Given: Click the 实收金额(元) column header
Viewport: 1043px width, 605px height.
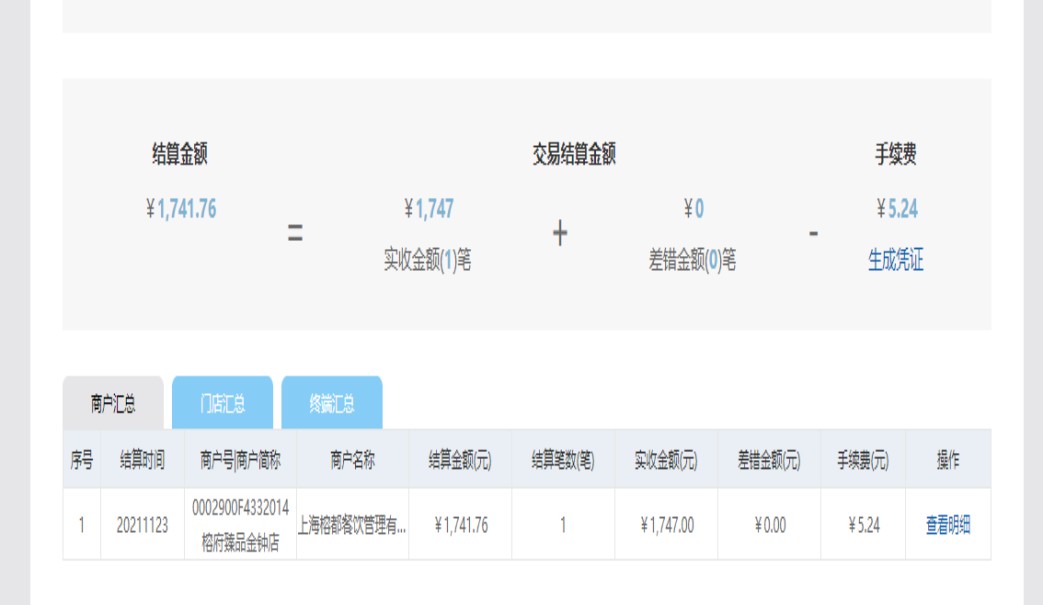Looking at the screenshot, I should tap(666, 460).
